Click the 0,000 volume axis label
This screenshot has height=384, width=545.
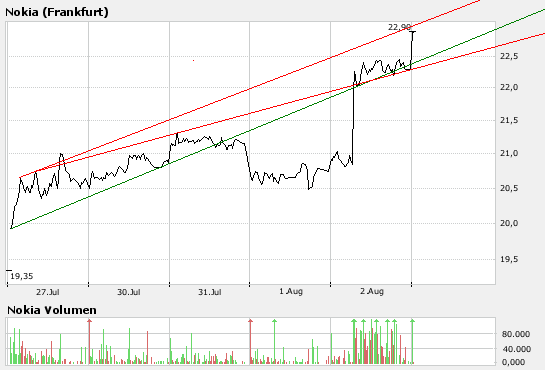pos(513,362)
